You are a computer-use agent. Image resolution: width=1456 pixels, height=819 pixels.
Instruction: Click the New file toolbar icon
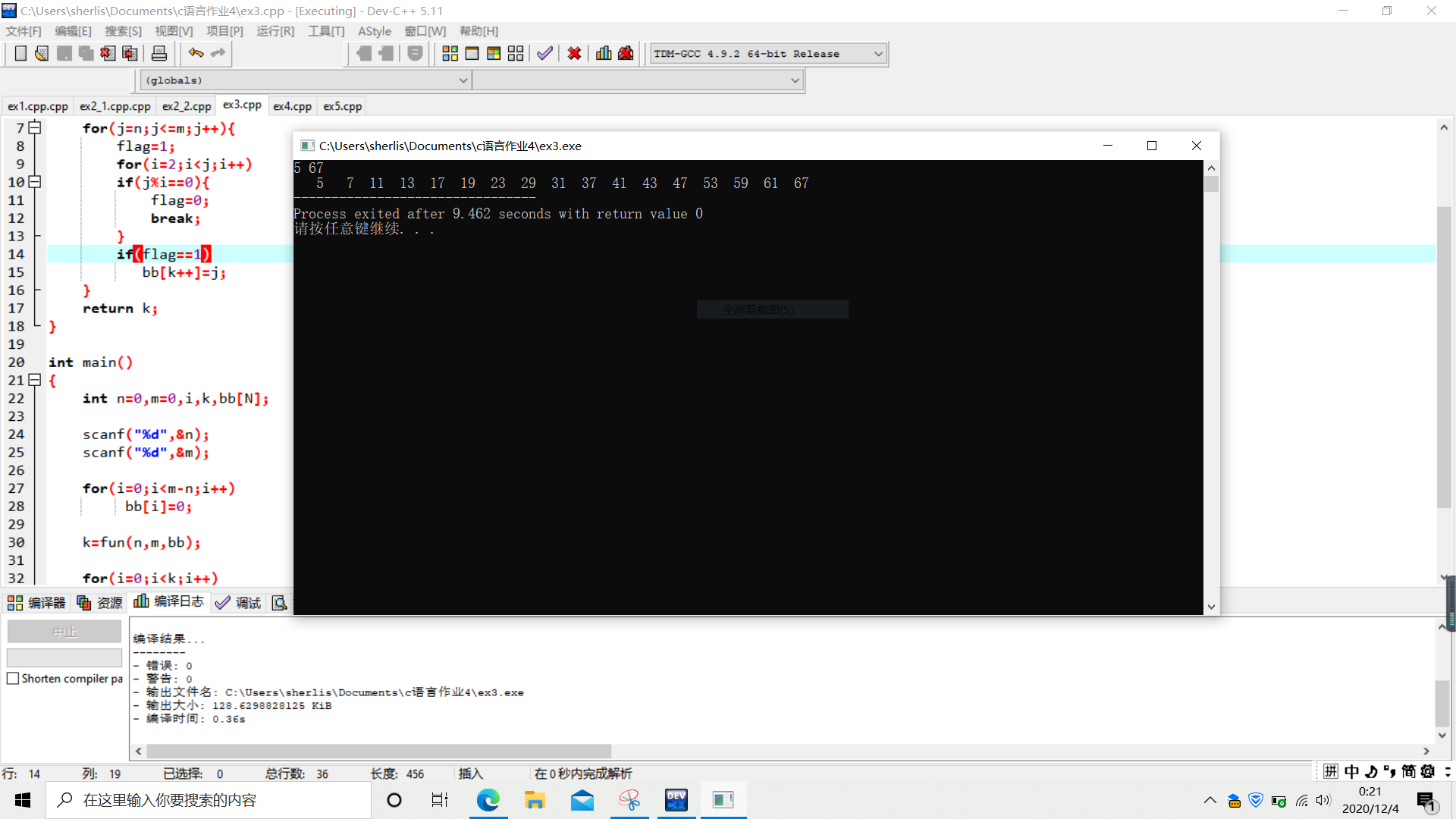tap(20, 53)
